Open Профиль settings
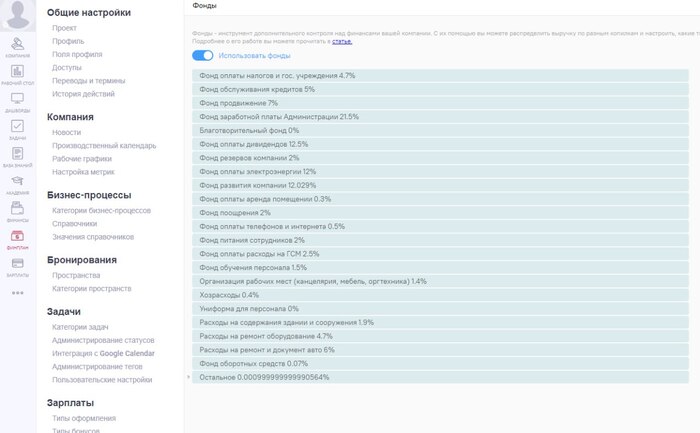 (x=68, y=41)
